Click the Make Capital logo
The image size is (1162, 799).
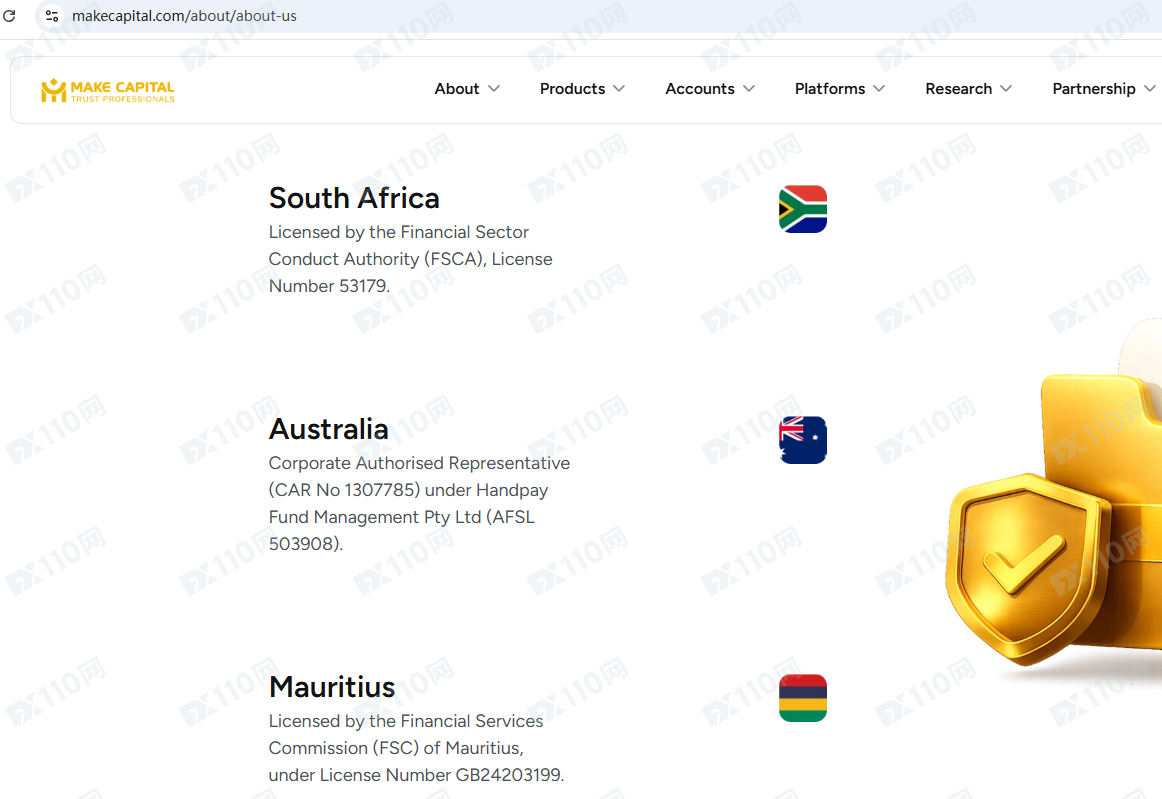(107, 91)
